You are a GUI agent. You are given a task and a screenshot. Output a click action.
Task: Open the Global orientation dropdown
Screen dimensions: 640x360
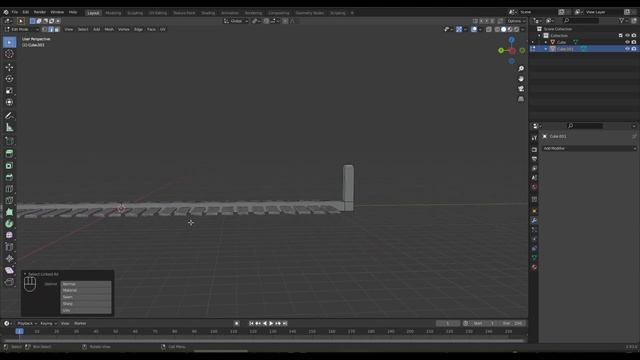(x=236, y=21)
